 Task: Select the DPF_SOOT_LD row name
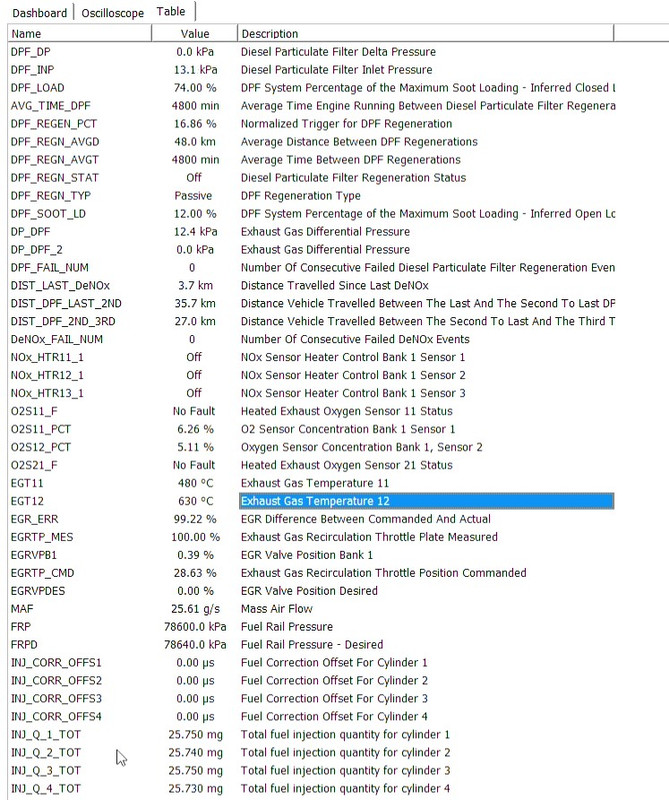[48, 214]
